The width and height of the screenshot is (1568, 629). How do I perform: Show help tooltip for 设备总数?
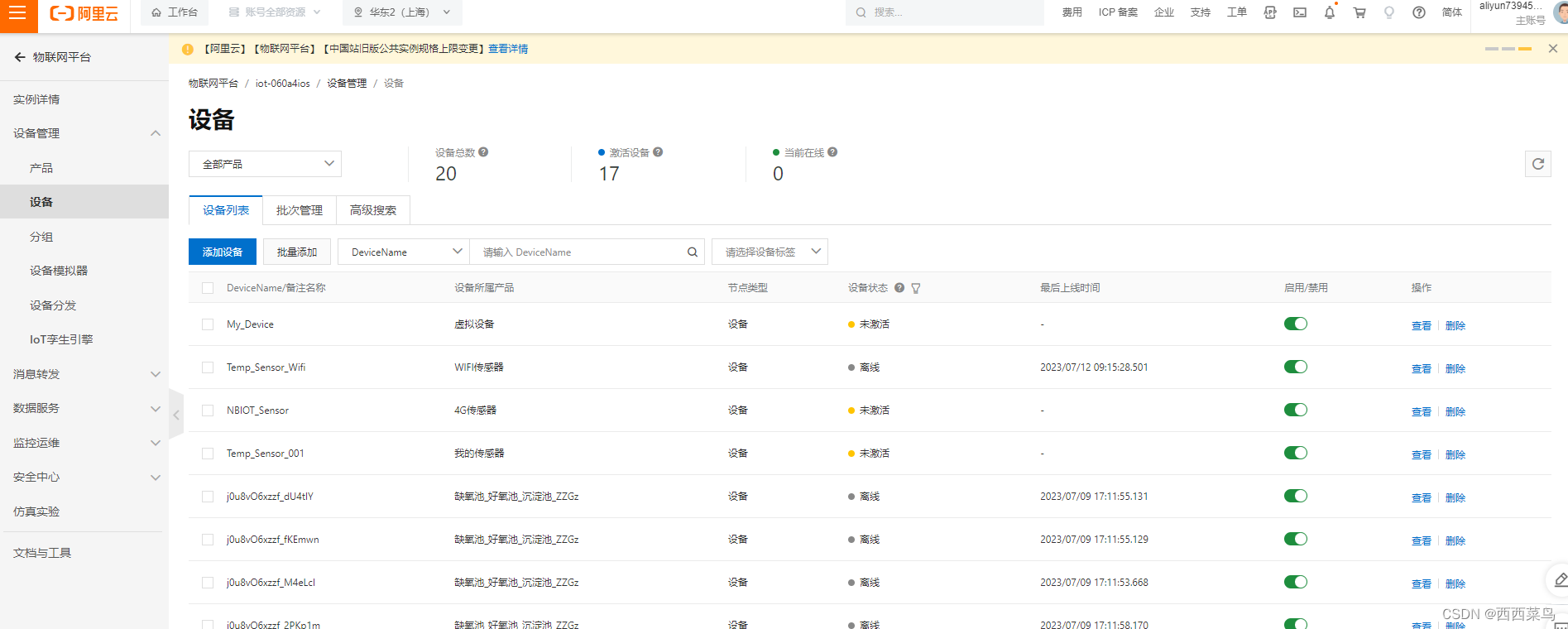pos(483,152)
